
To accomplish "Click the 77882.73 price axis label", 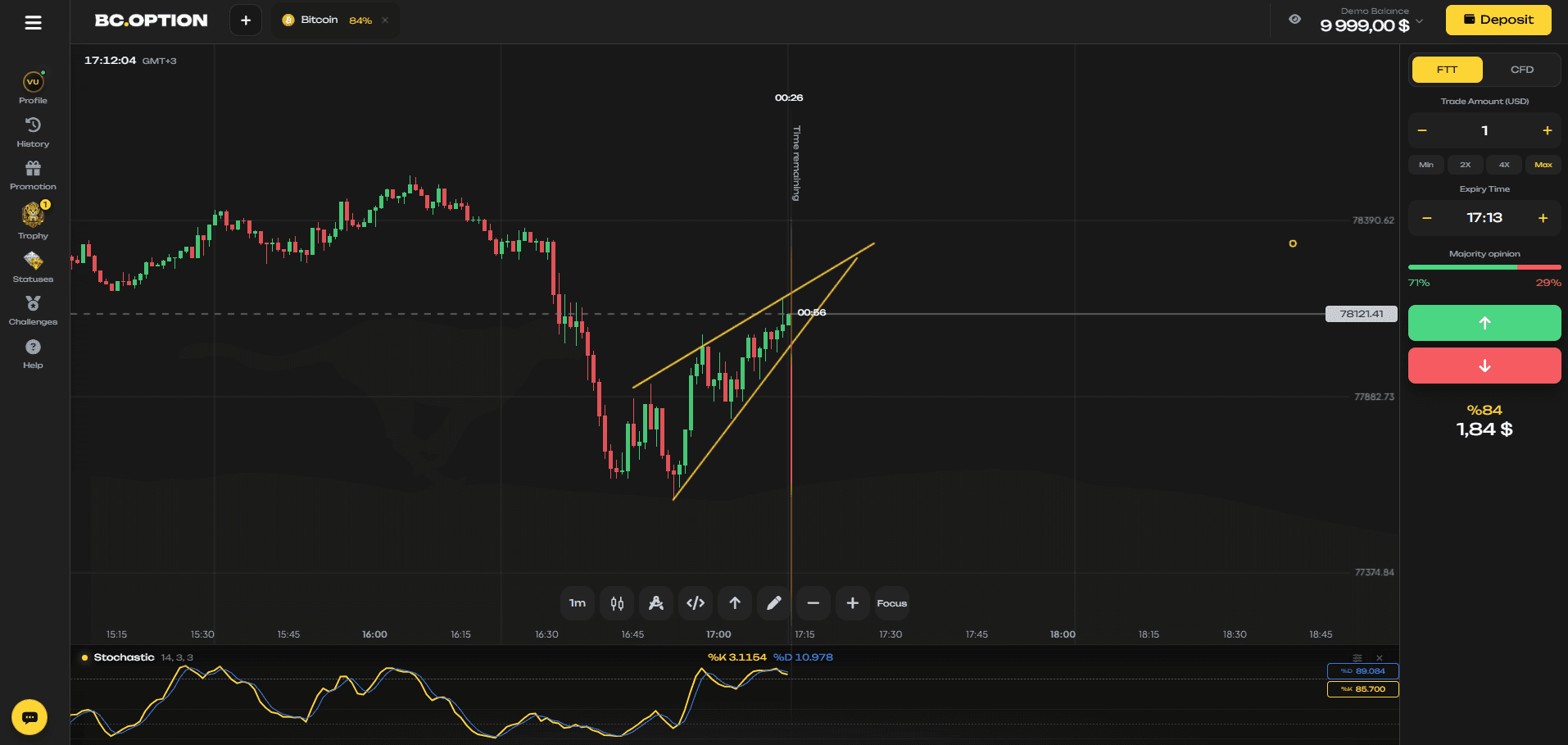I will point(1374,397).
